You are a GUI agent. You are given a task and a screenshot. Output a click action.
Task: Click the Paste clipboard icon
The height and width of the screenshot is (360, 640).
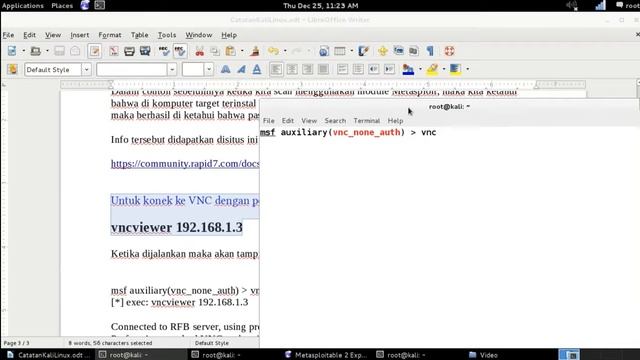[x=231, y=51]
